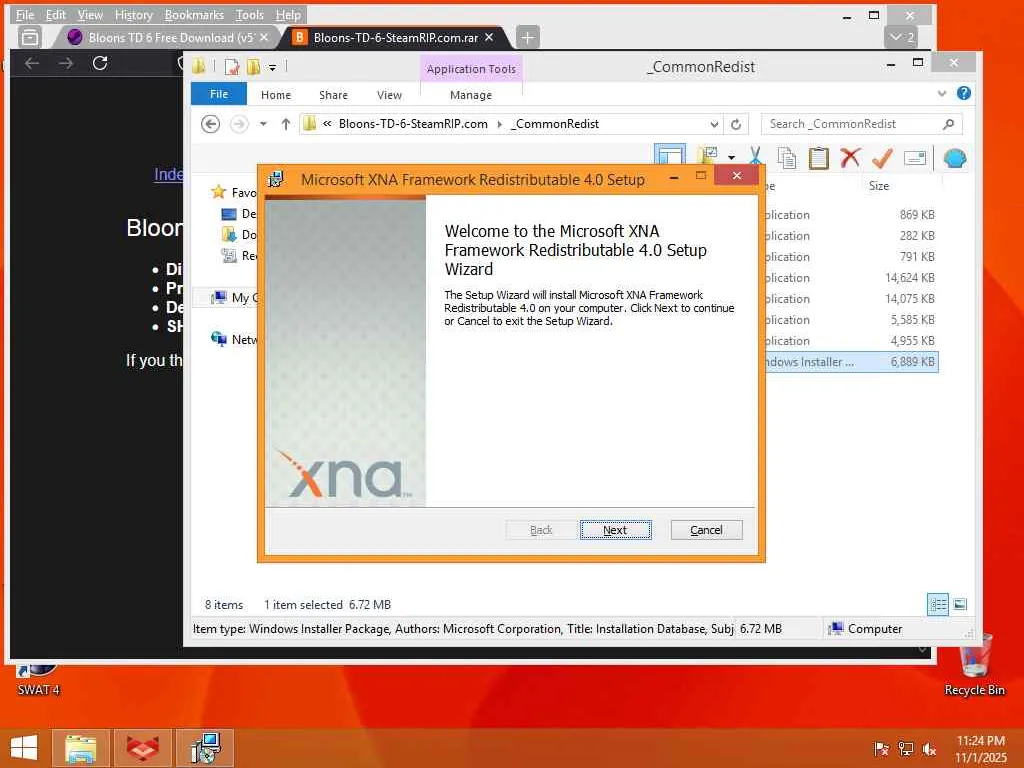Click the XNA installer title bar icon
Viewport: 1024px width, 768px height.
[x=276, y=179]
